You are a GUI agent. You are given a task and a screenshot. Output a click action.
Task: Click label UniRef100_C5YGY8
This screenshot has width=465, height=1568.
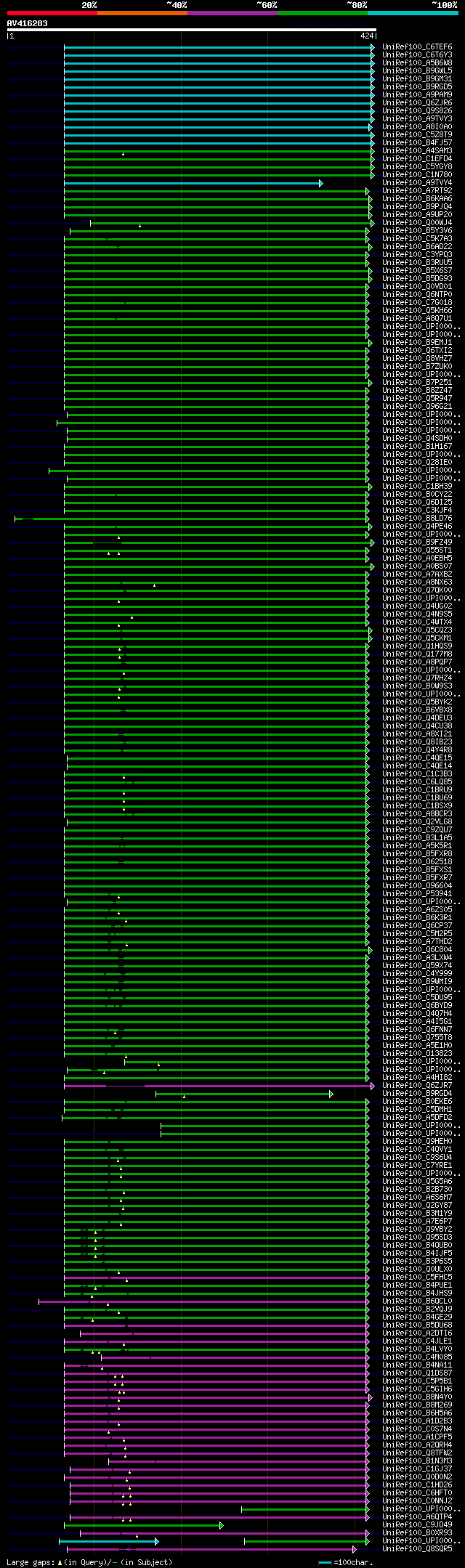(417, 166)
